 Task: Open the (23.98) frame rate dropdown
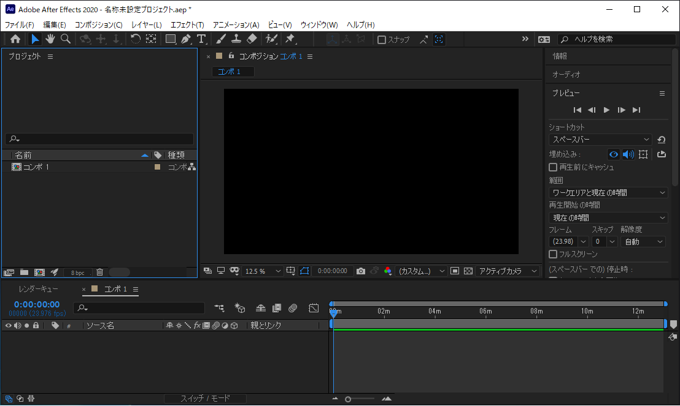click(x=568, y=242)
